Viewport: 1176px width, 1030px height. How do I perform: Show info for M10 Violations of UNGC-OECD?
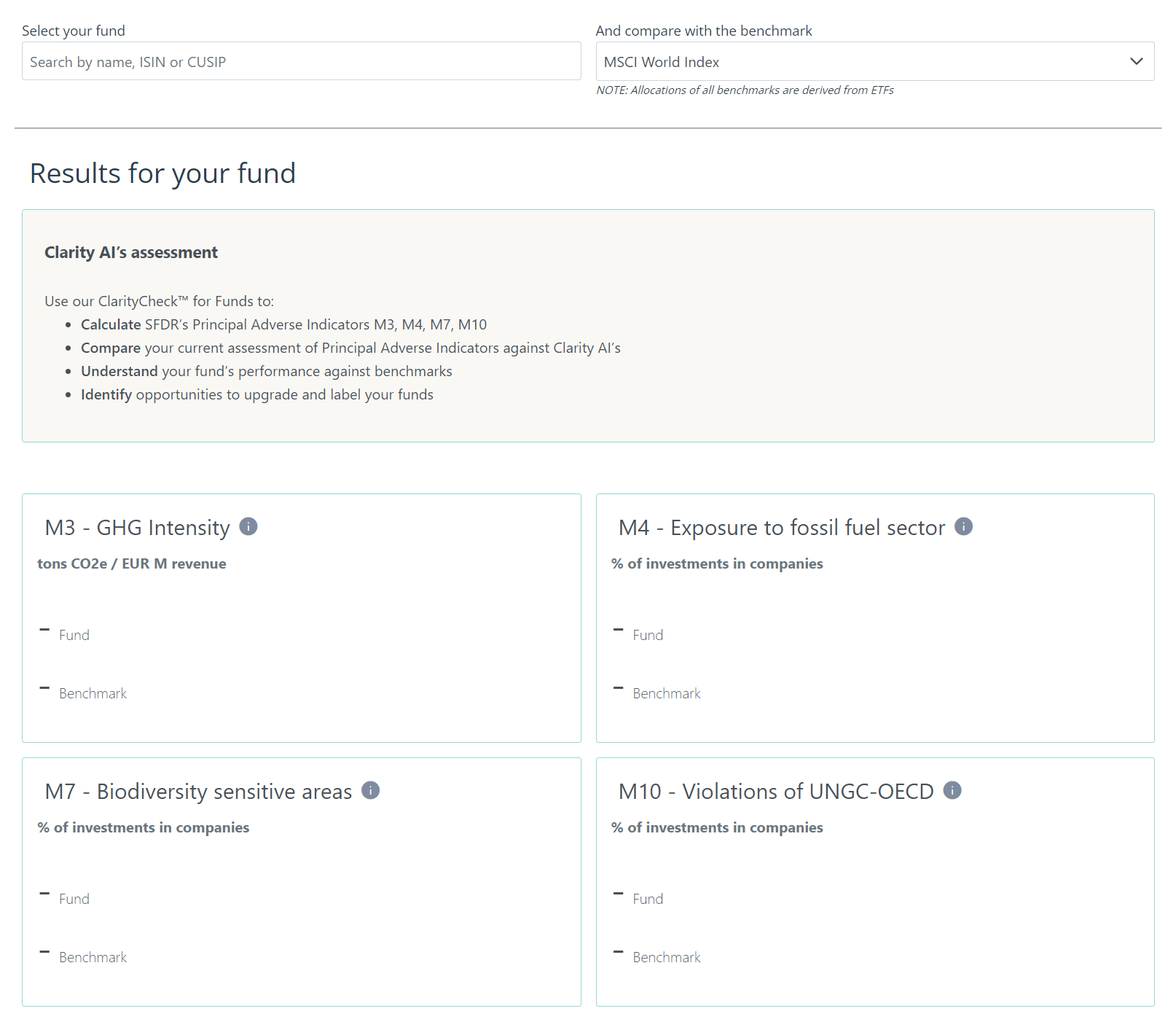(x=952, y=790)
